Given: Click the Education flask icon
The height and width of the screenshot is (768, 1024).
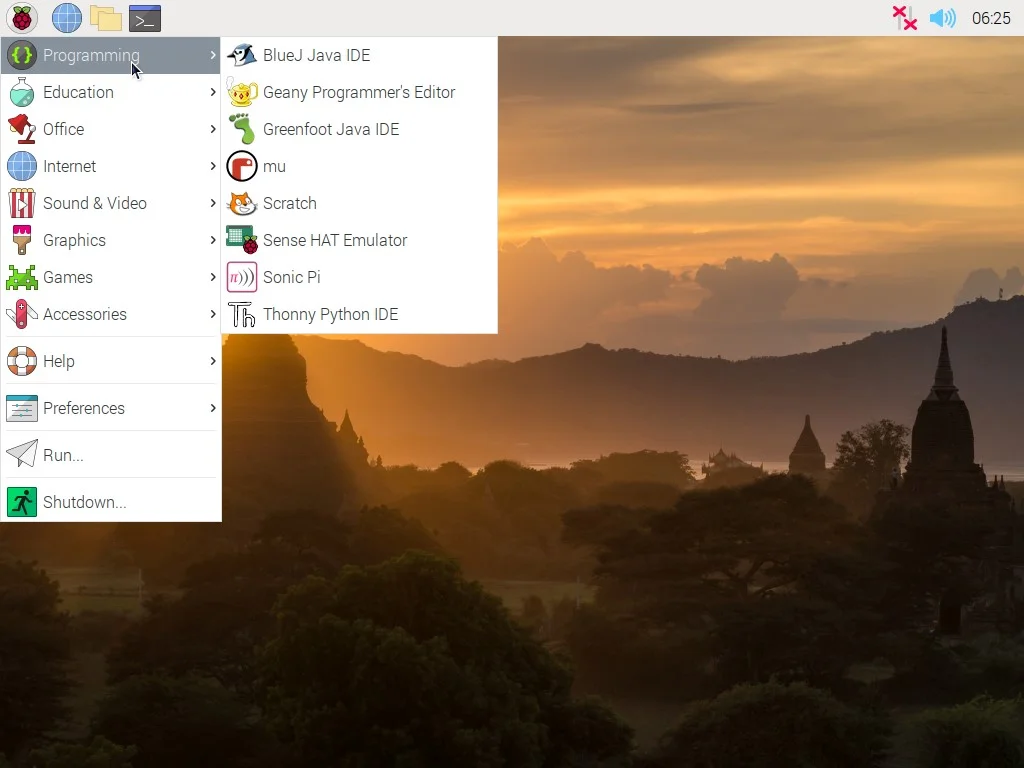Looking at the screenshot, I should [22, 92].
